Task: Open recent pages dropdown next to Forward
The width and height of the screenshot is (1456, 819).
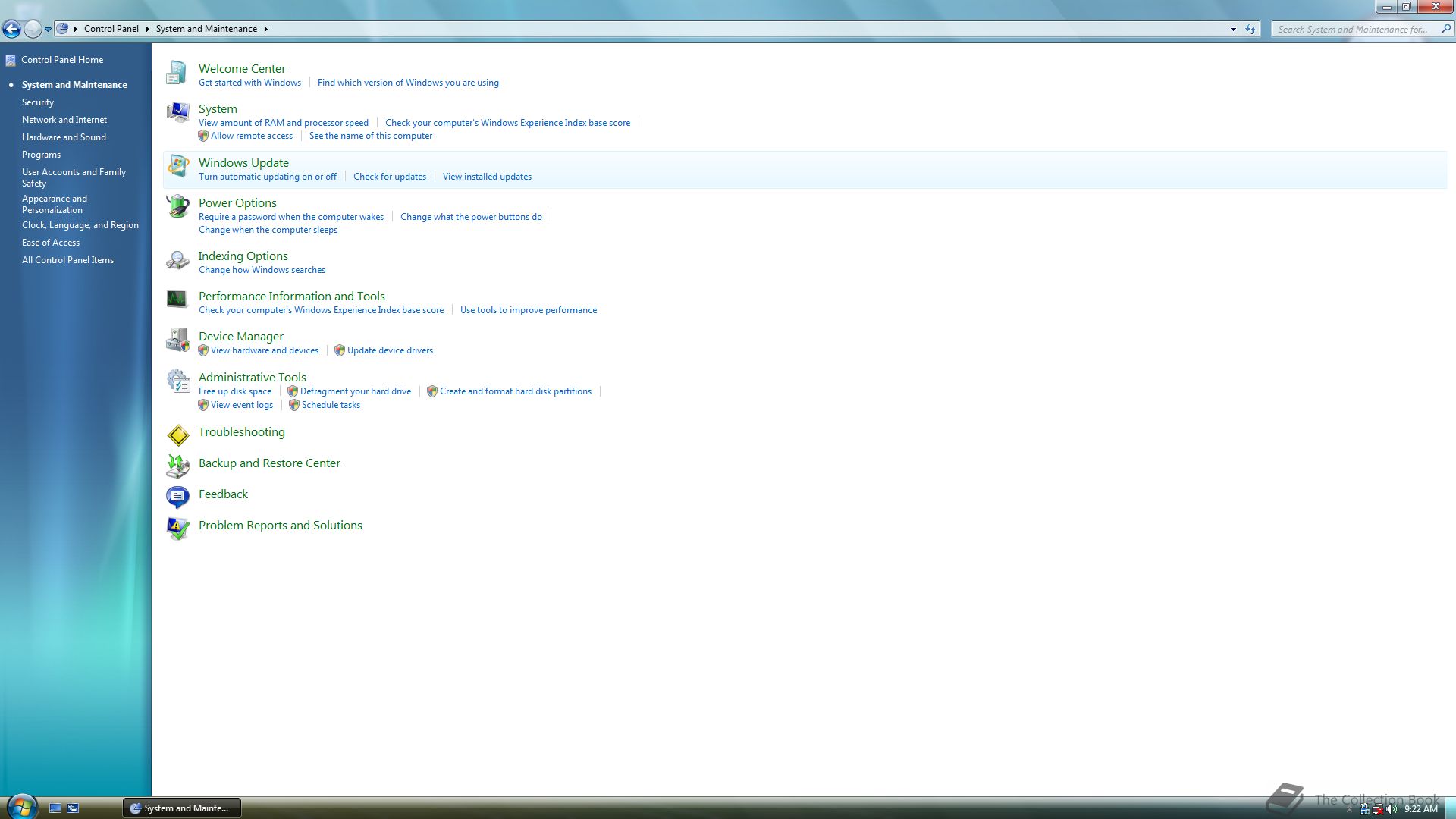Action: point(48,30)
